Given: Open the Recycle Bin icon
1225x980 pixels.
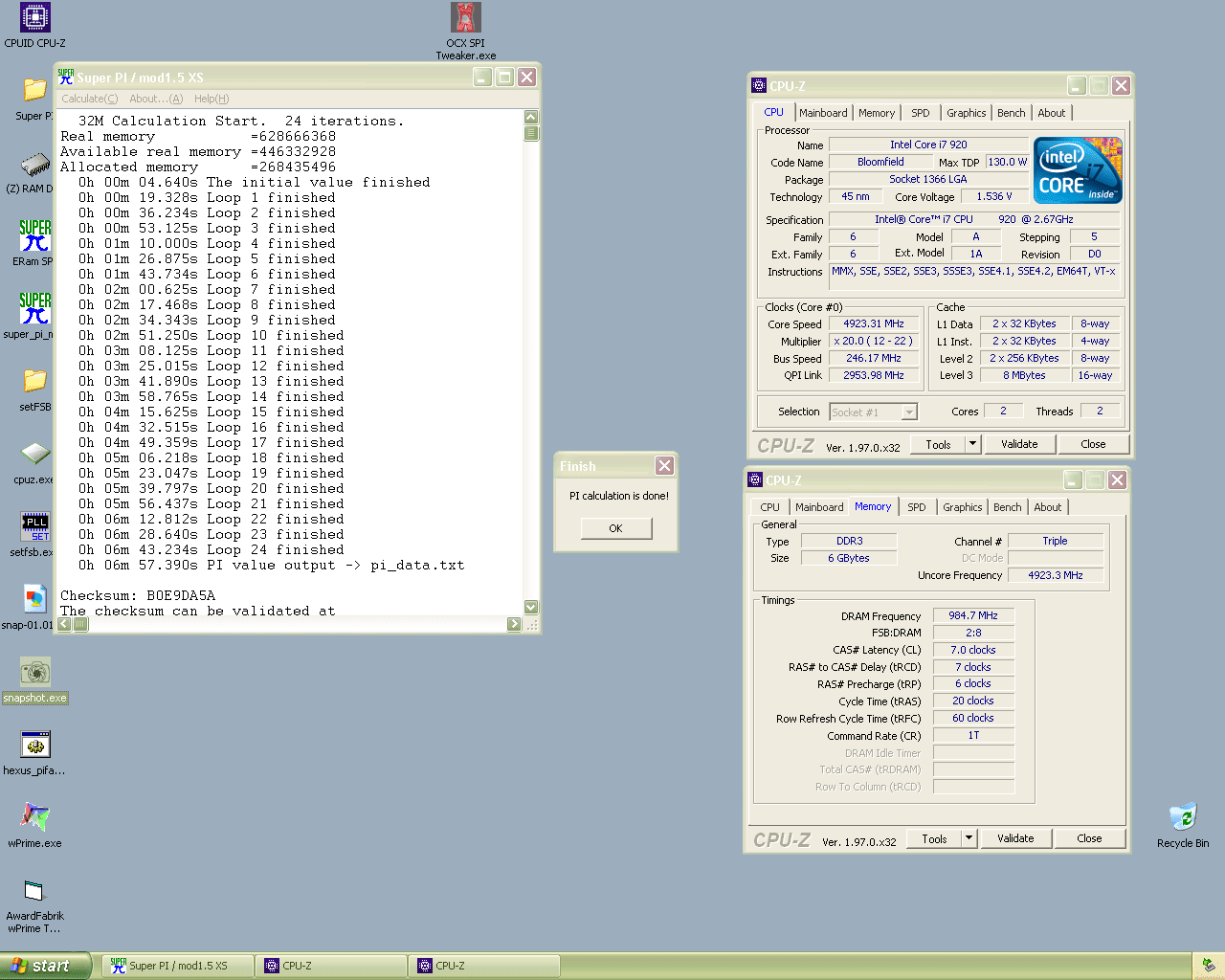Looking at the screenshot, I should pyautogui.click(x=1183, y=816).
